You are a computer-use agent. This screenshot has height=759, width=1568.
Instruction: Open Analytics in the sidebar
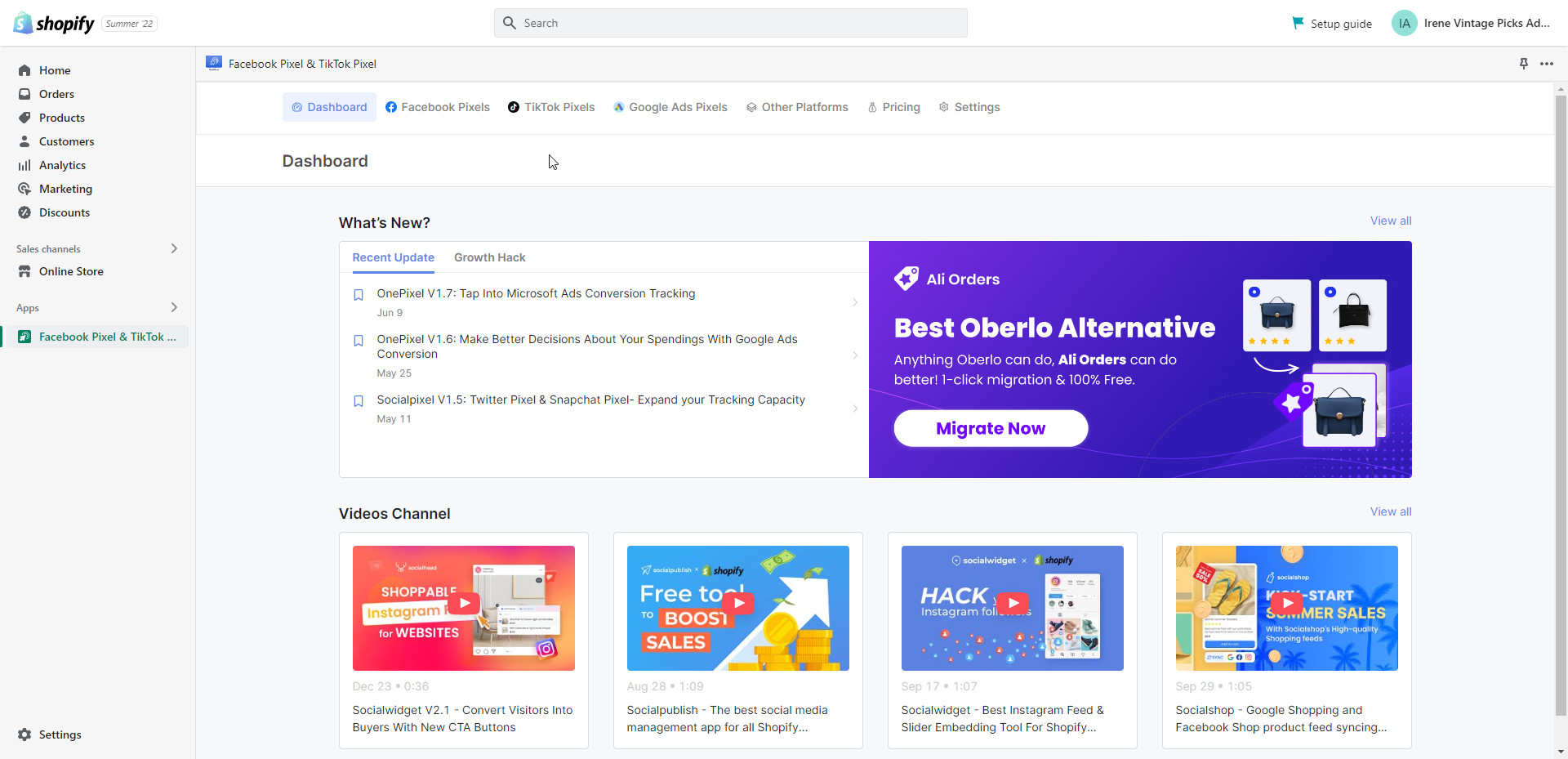(62, 165)
